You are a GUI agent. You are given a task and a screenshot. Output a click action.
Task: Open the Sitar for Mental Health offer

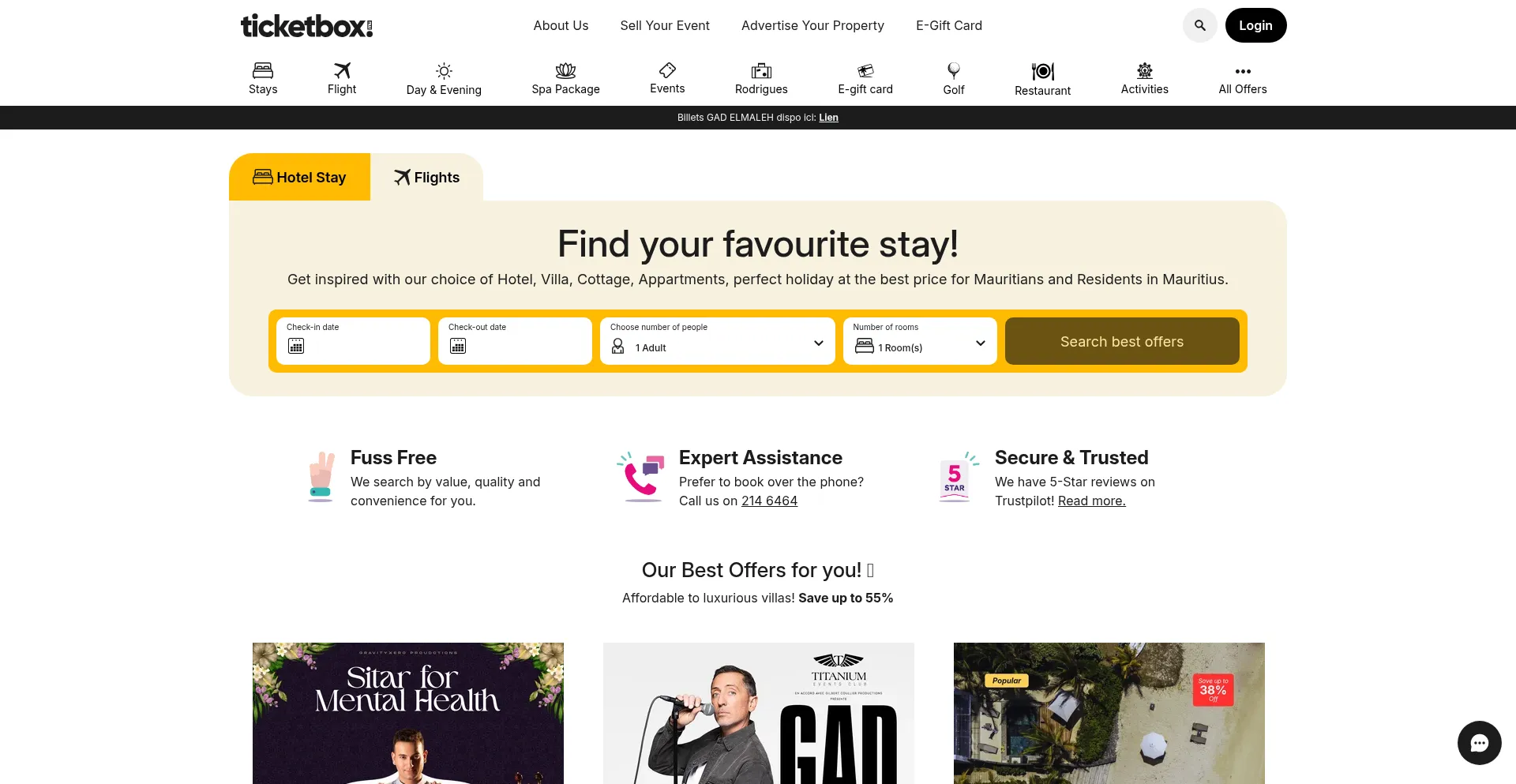(x=408, y=713)
